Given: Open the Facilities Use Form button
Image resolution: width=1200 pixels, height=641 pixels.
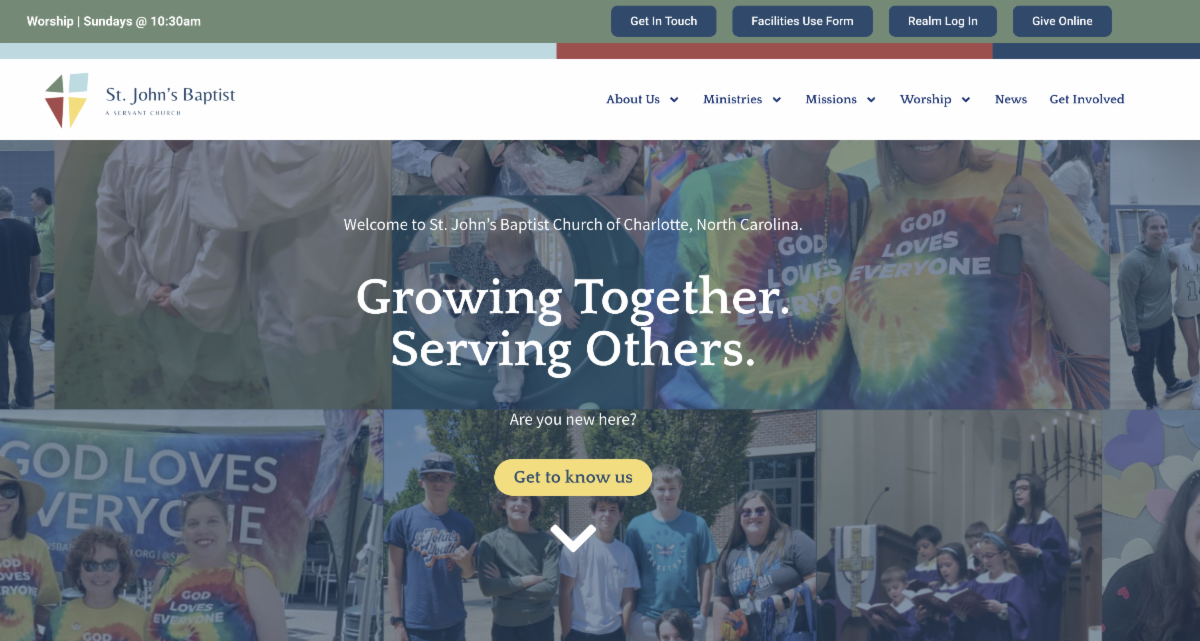Looking at the screenshot, I should pyautogui.click(x=802, y=21).
